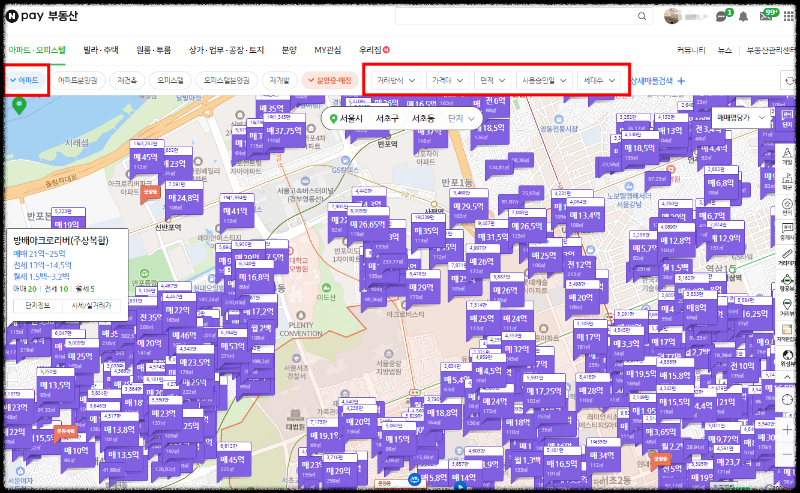Open the MY관심 tab
This screenshot has width=800, height=493.
pos(328,50)
